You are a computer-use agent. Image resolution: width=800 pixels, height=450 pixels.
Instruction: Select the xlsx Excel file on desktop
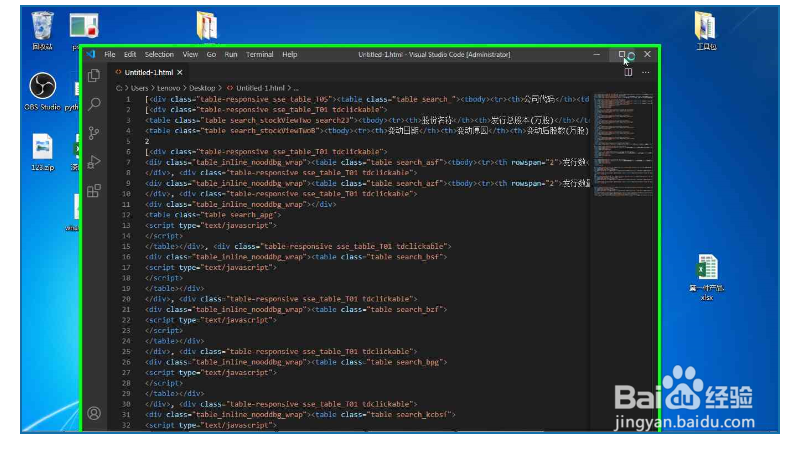[x=707, y=277]
